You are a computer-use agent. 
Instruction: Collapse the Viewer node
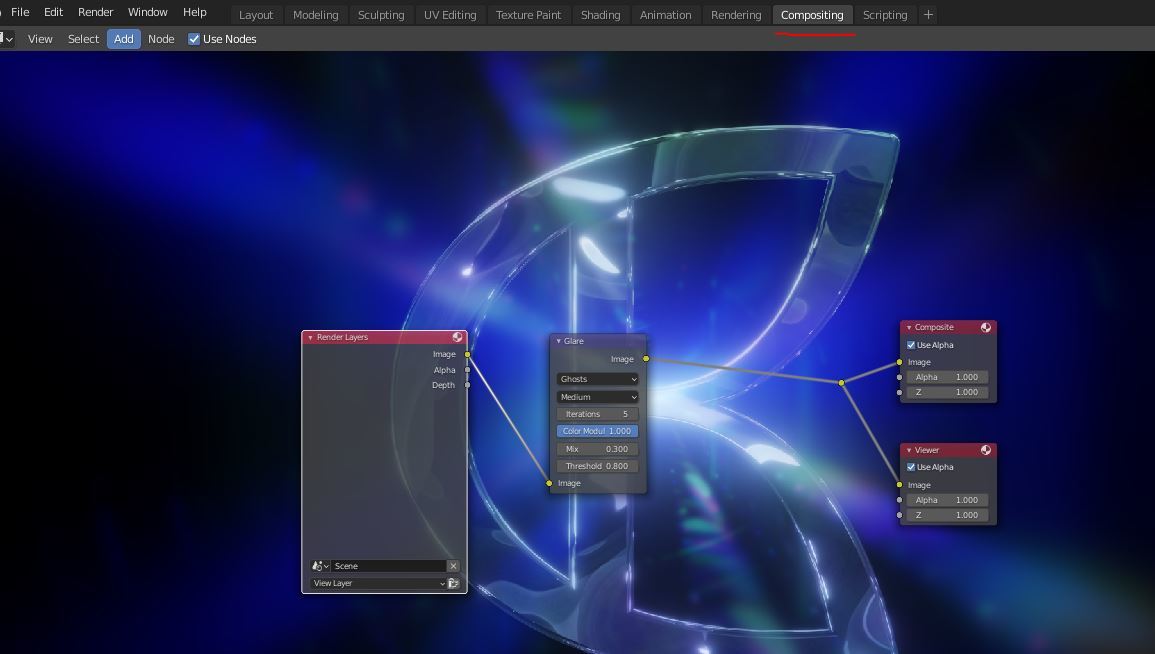click(909, 450)
